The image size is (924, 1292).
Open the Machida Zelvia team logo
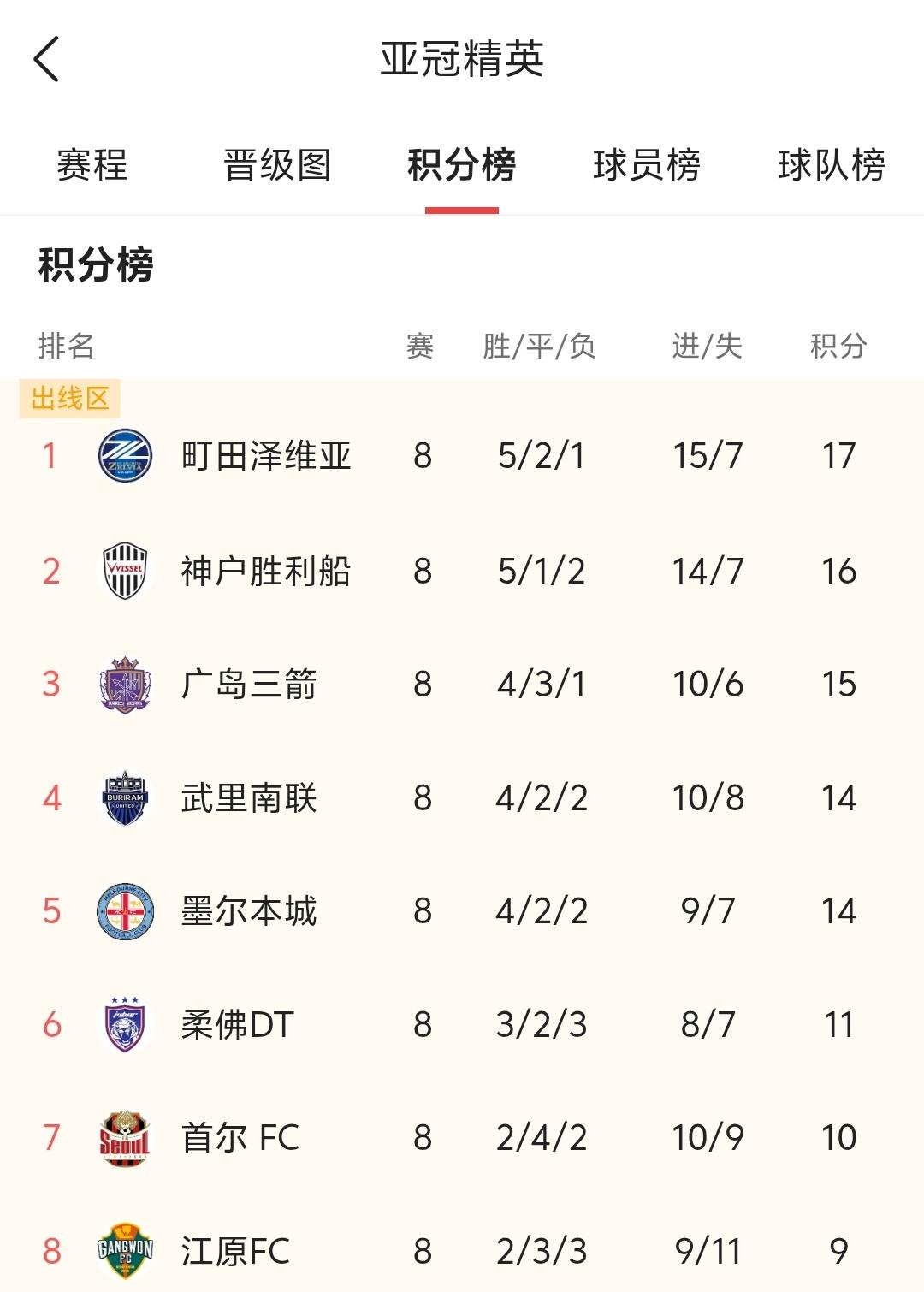(x=125, y=455)
